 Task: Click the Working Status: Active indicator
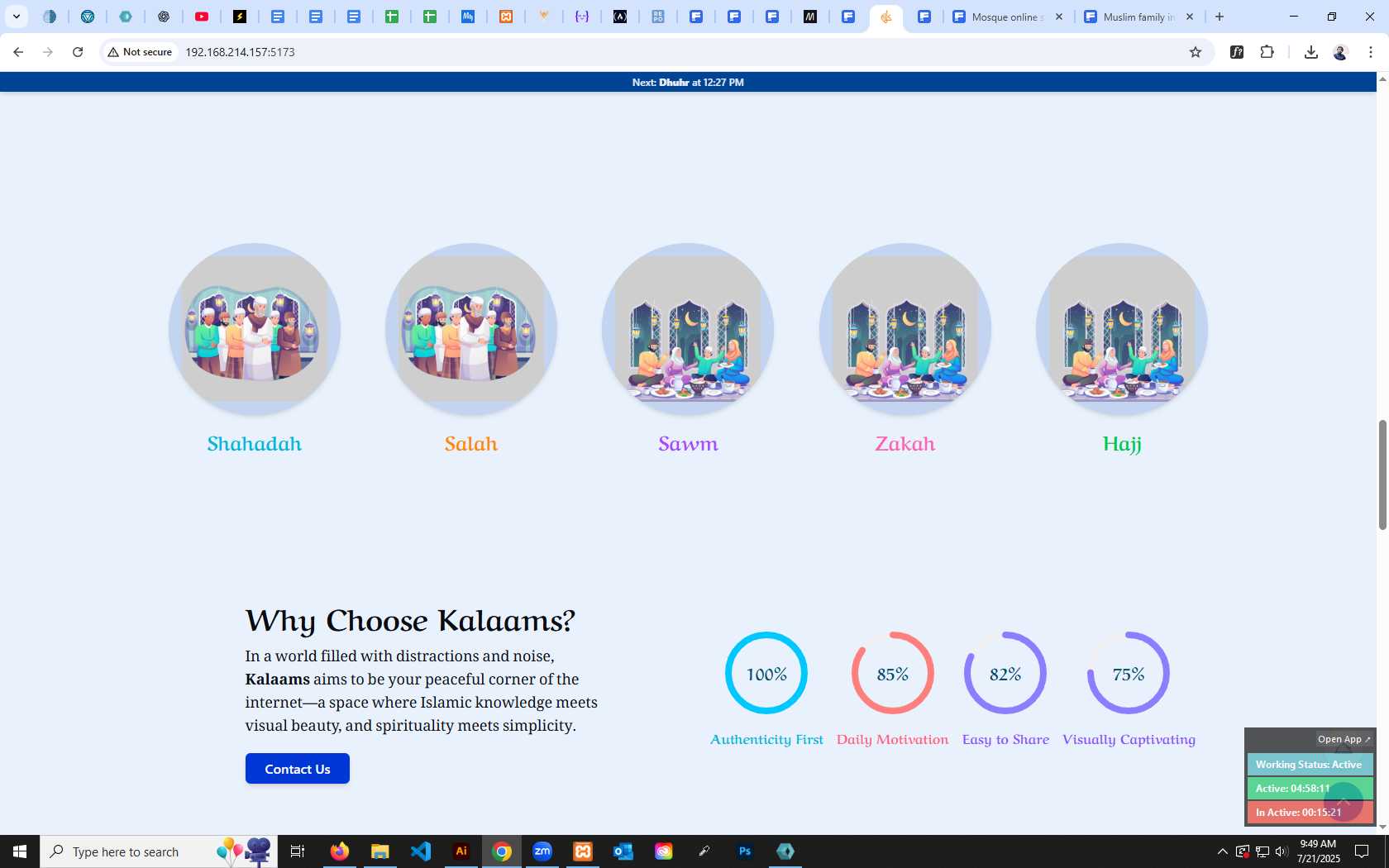click(1310, 765)
